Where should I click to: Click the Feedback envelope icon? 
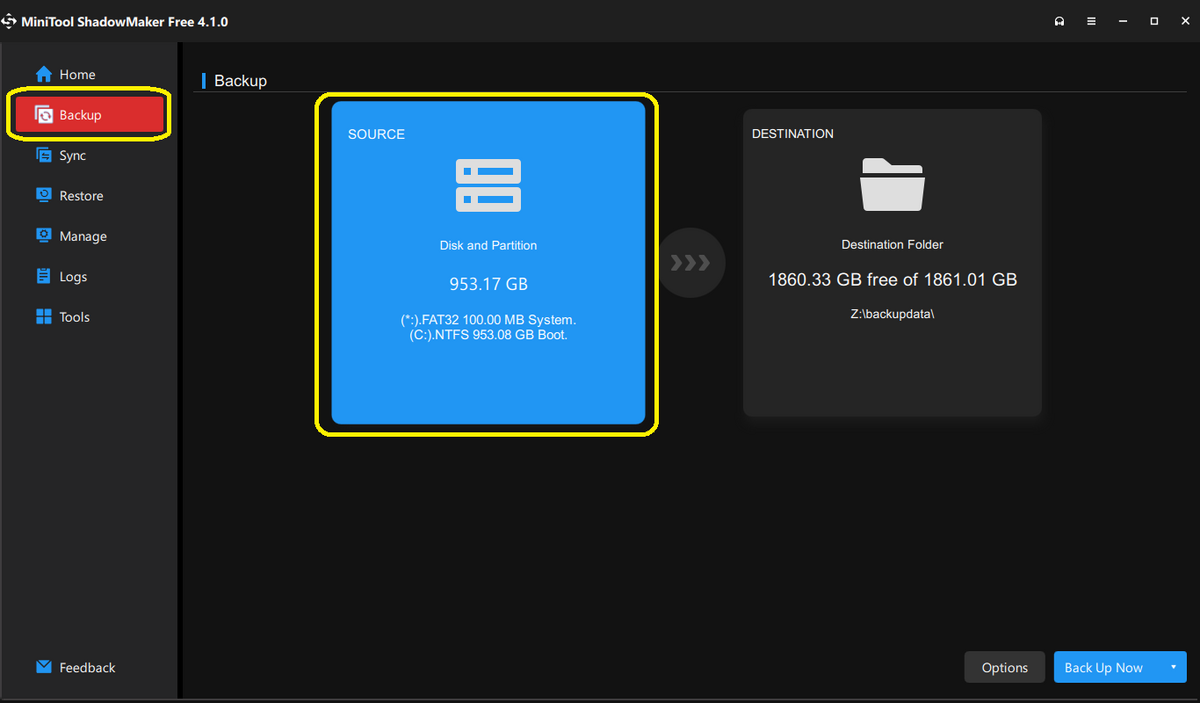pos(44,666)
